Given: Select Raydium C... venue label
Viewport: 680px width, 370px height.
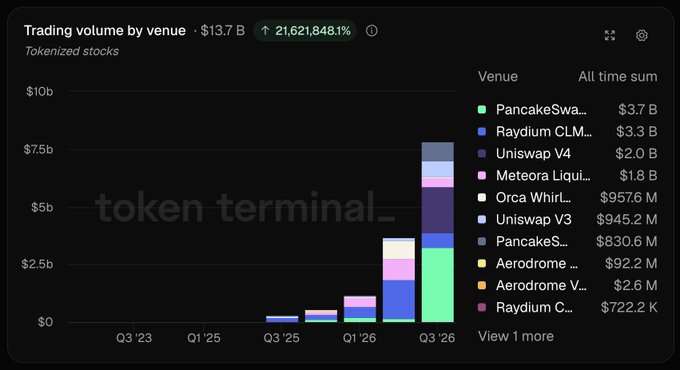Looking at the screenshot, I should point(534,307).
